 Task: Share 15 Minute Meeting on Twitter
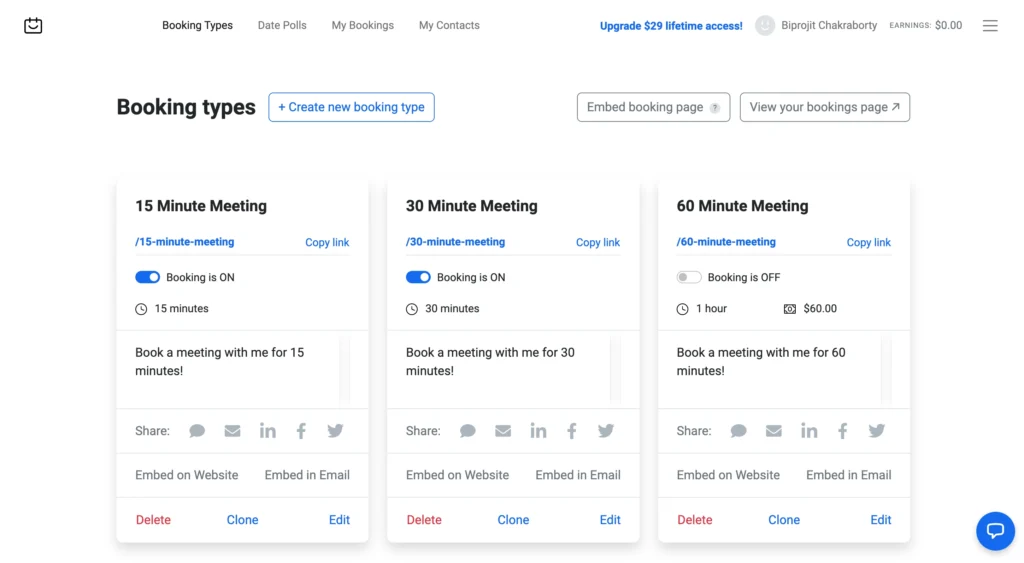(335, 431)
